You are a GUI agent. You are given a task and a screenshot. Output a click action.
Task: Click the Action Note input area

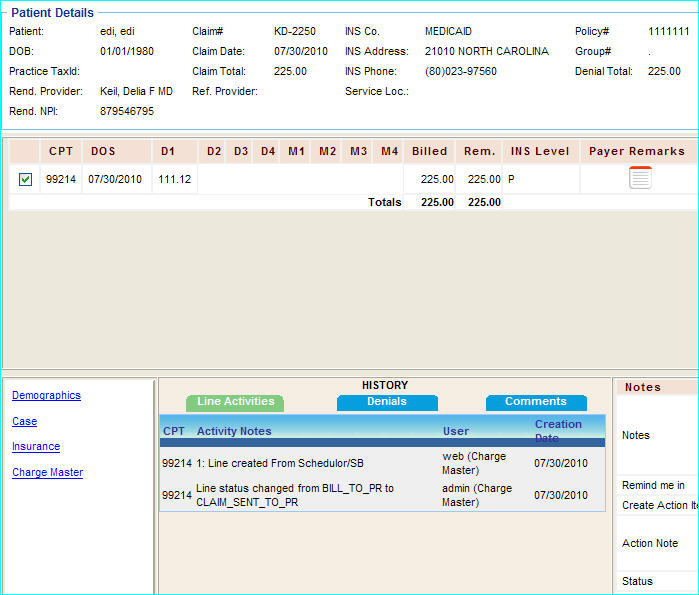[x=690, y=543]
